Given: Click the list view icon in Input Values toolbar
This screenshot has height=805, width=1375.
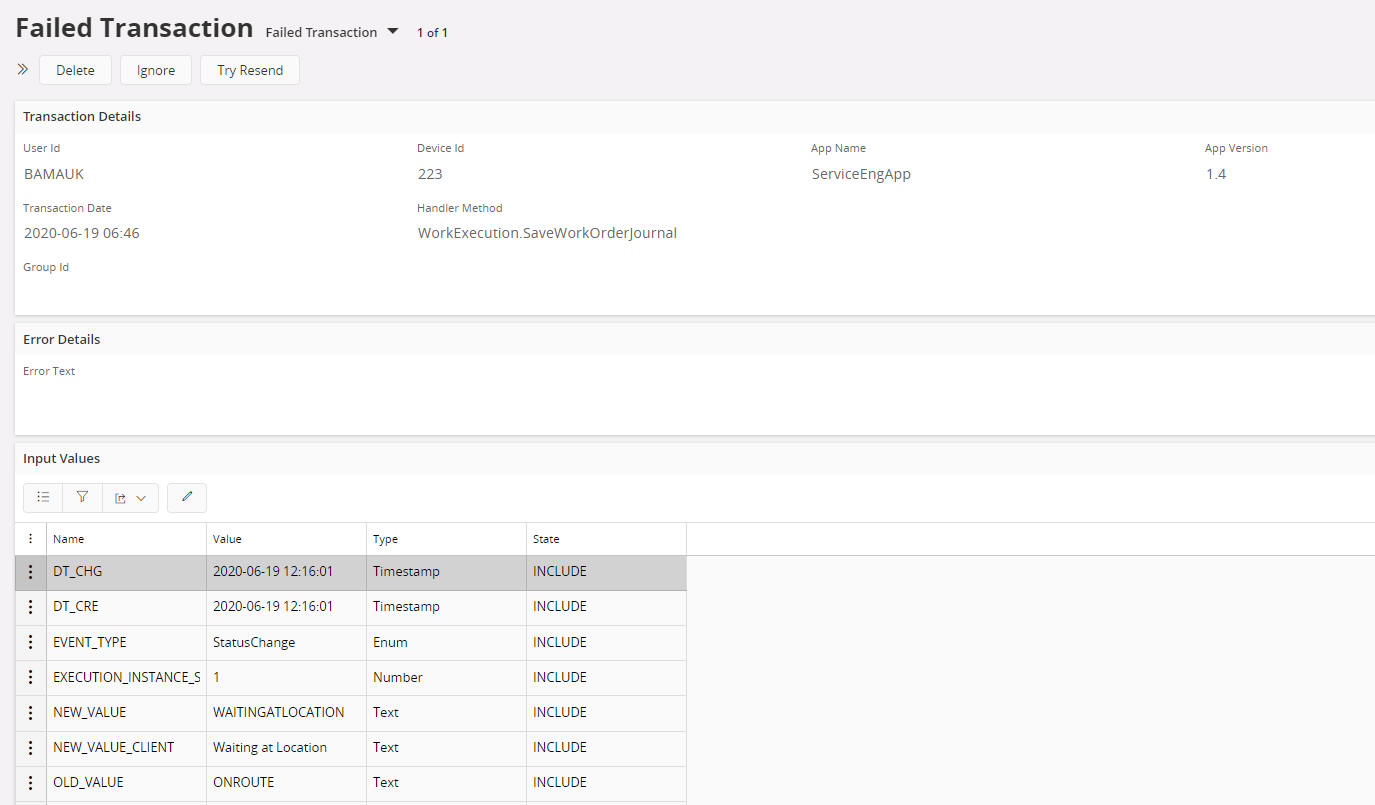Looking at the screenshot, I should point(43,497).
